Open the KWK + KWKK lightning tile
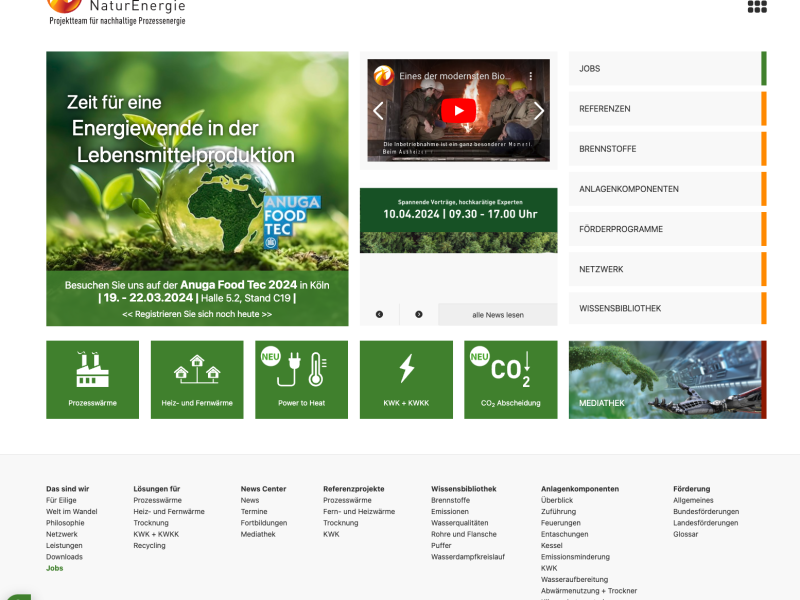Viewport: 800px width, 600px height. 406,380
